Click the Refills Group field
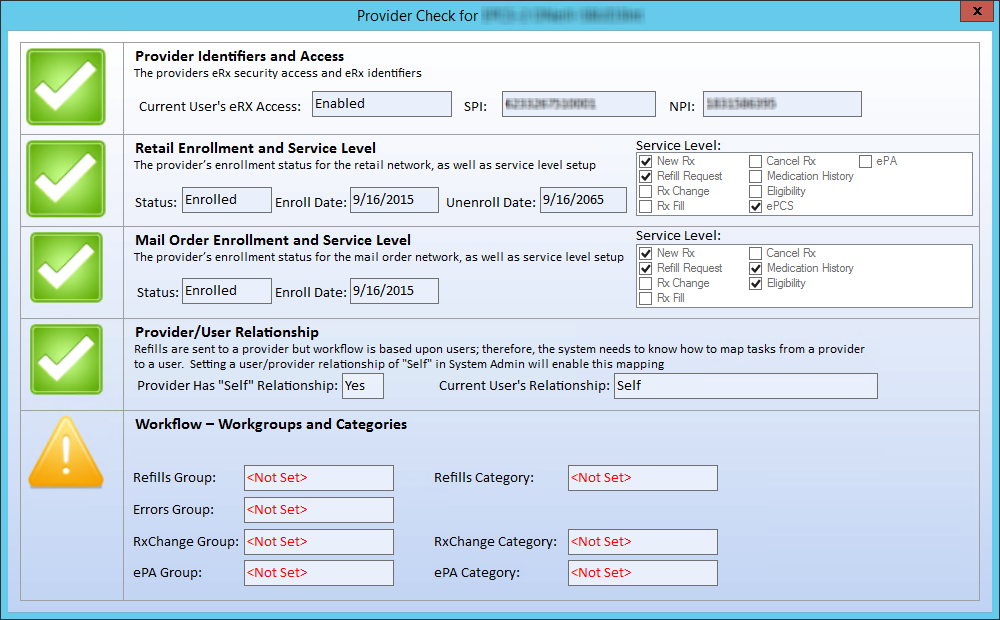 point(319,478)
